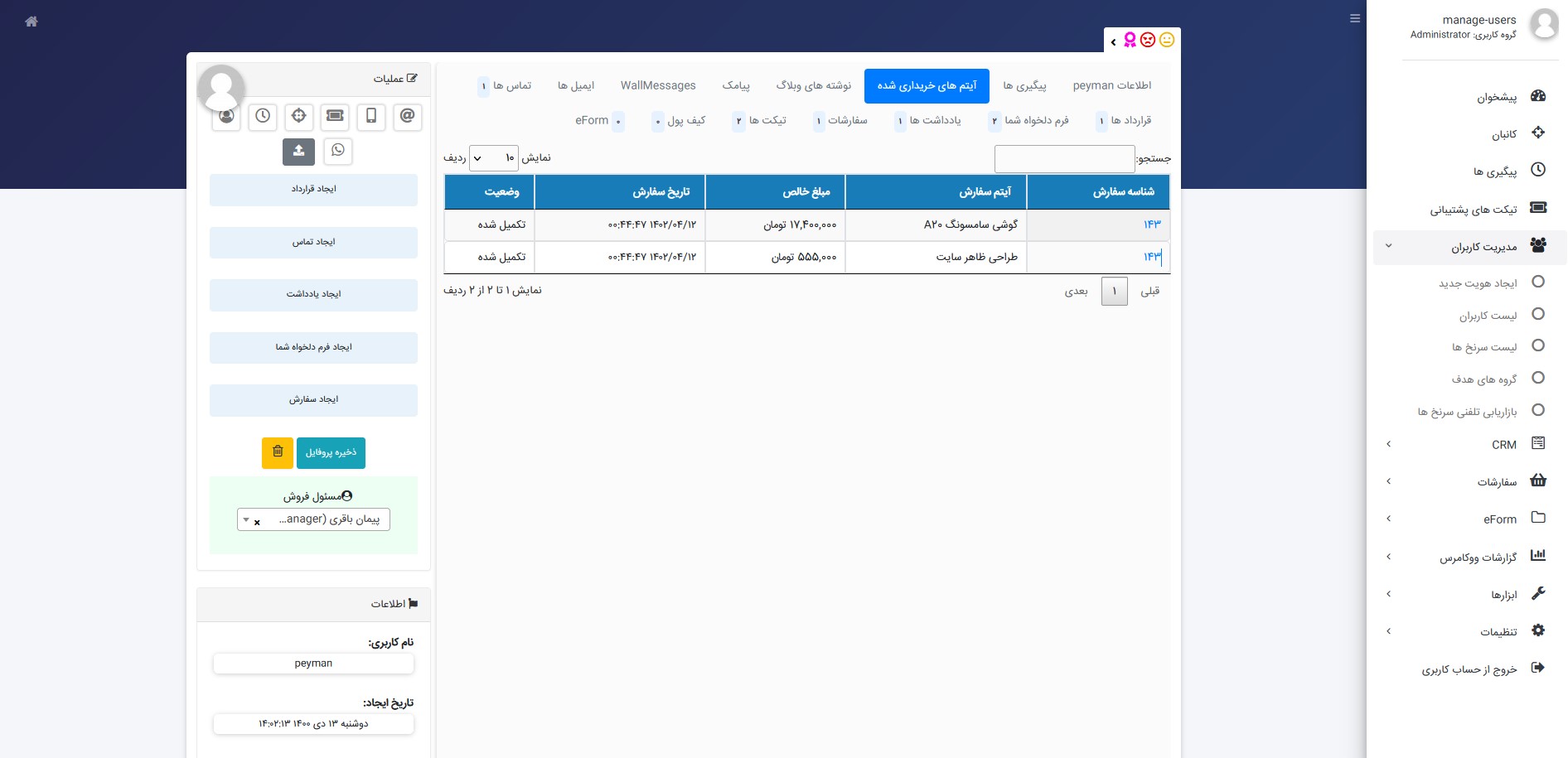This screenshot has height=758, width=1568.
Task: Click the home icon in header
Action: [31, 22]
